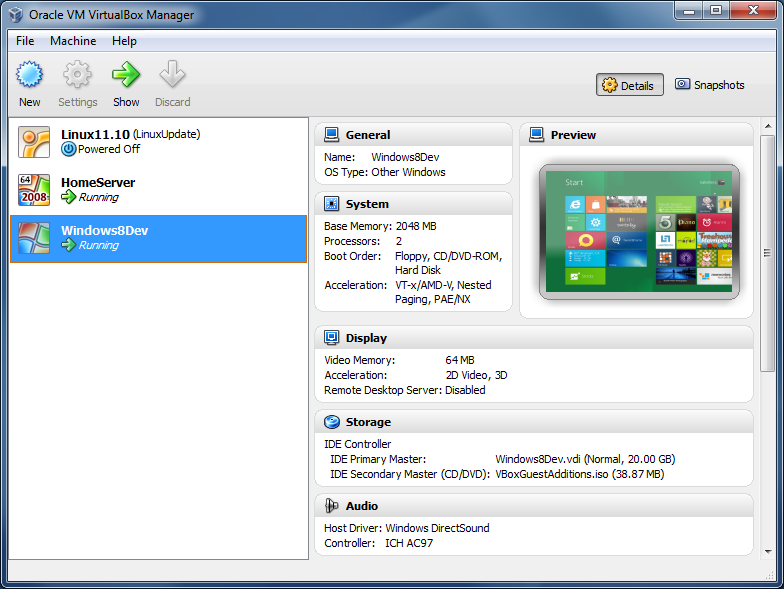Click the running arrow icon under Windows8Dev
784x589 pixels.
(68, 245)
